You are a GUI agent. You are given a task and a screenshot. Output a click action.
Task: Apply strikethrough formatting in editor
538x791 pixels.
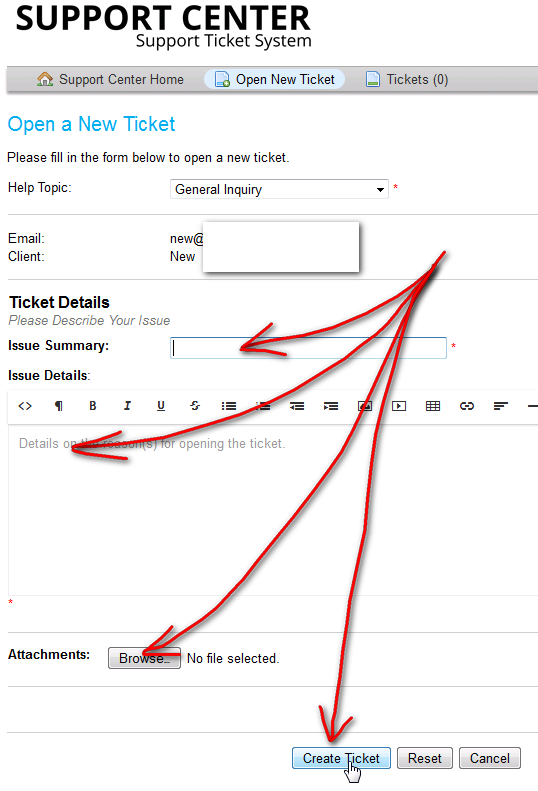click(x=195, y=406)
